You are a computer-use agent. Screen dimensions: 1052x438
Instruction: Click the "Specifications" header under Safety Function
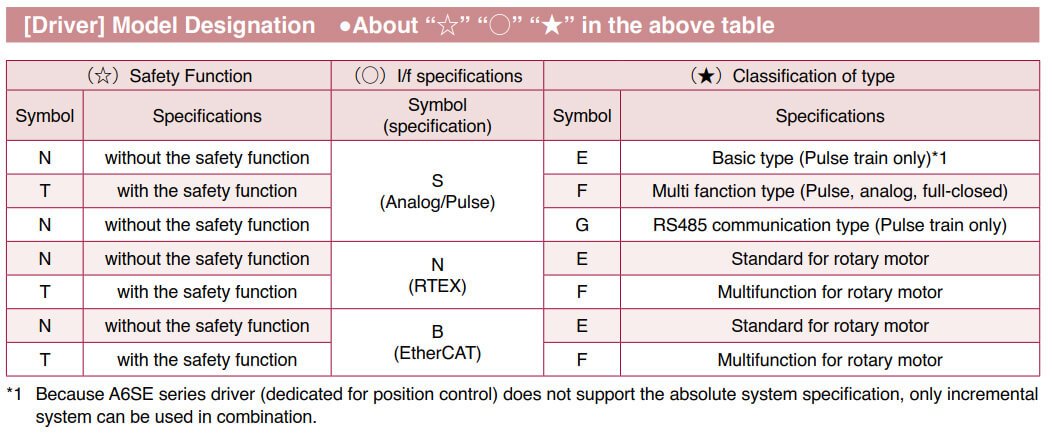pyautogui.click(x=207, y=116)
